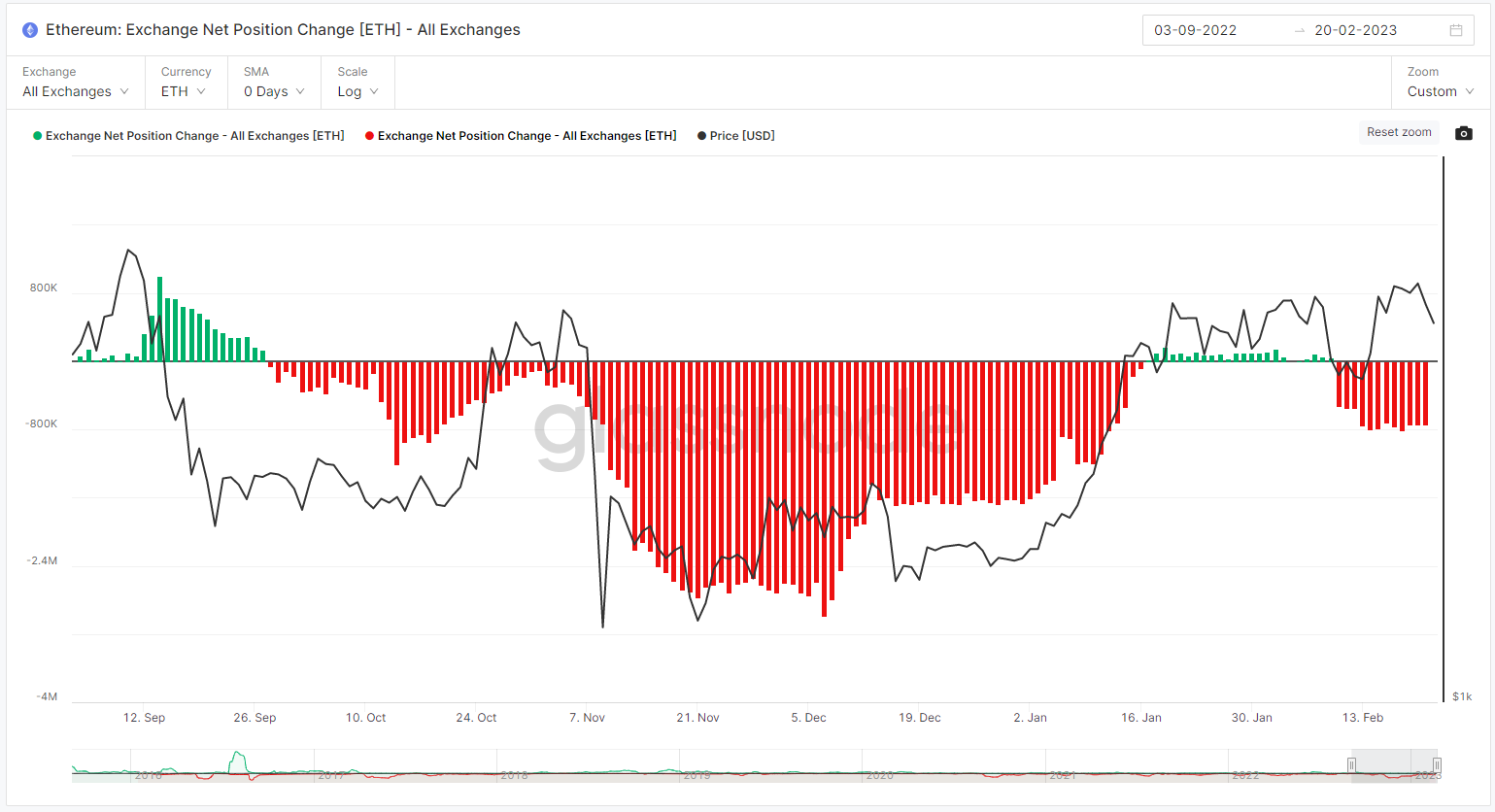The width and height of the screenshot is (1495, 812).
Task: Click the 2016 marker in navigator
Action: tap(148, 775)
